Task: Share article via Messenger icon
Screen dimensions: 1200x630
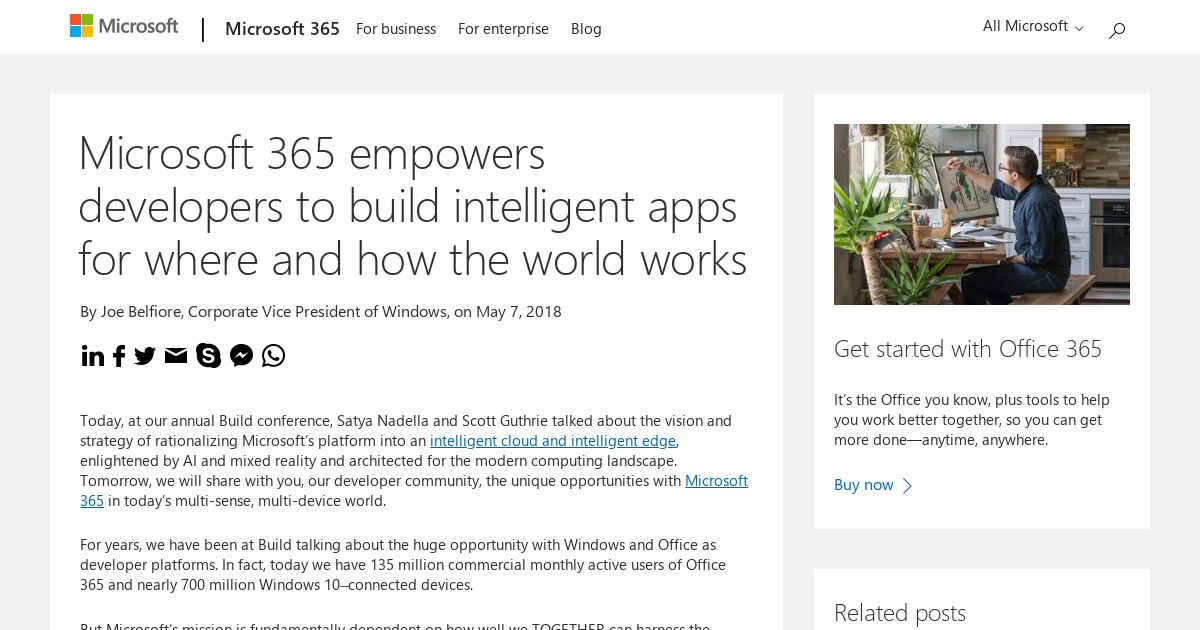Action: pyautogui.click(x=241, y=355)
